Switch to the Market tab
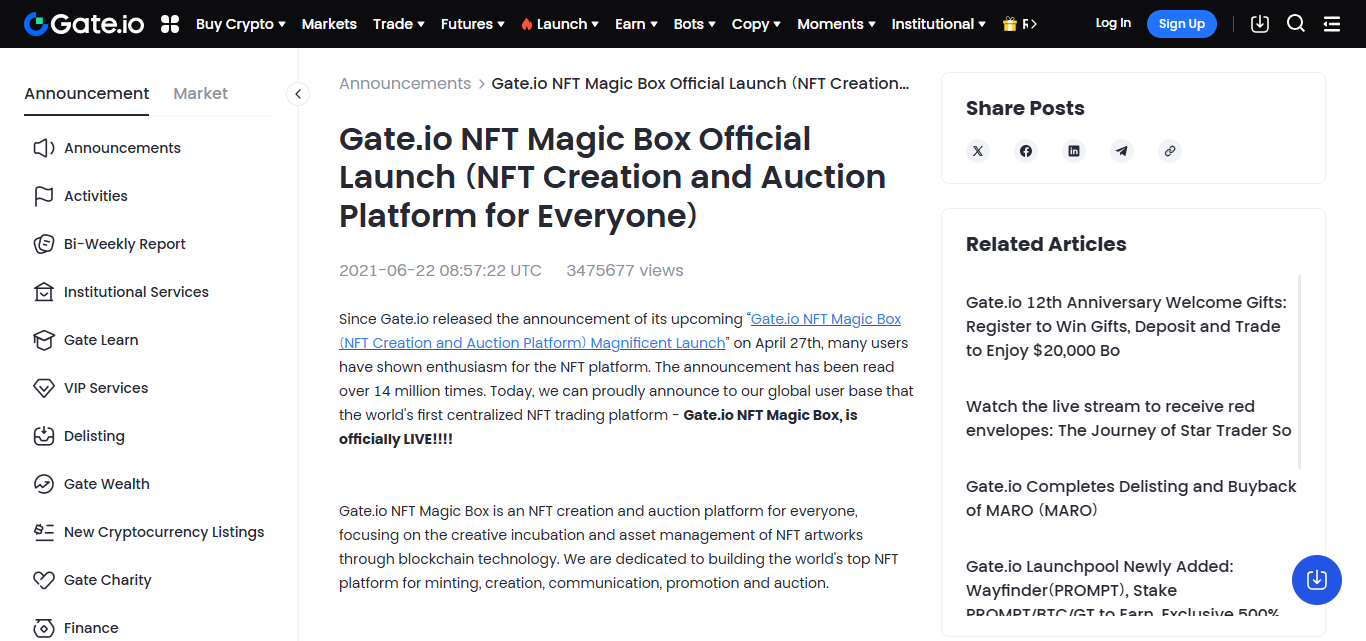This screenshot has height=641, width=1366. pos(201,94)
